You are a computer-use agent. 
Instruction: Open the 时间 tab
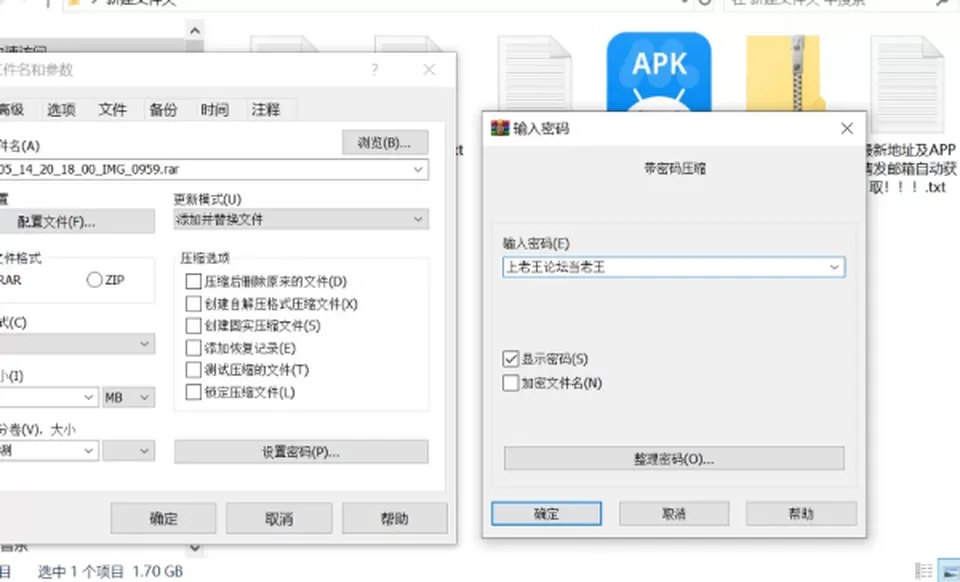(214, 110)
